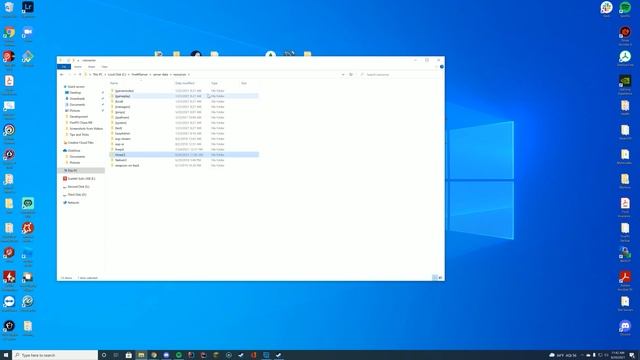Open the notification center icon

(x=631, y=355)
